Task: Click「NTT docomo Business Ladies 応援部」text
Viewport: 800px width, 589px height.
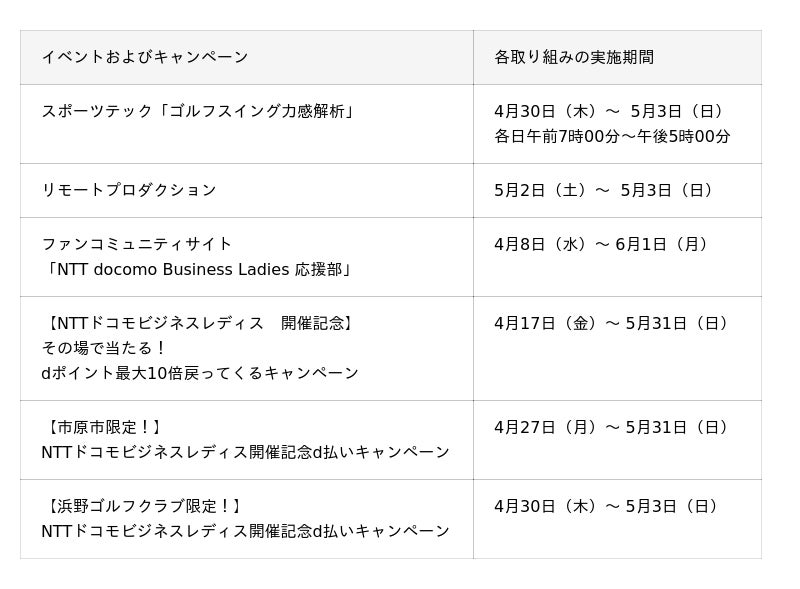Action: tap(198, 269)
